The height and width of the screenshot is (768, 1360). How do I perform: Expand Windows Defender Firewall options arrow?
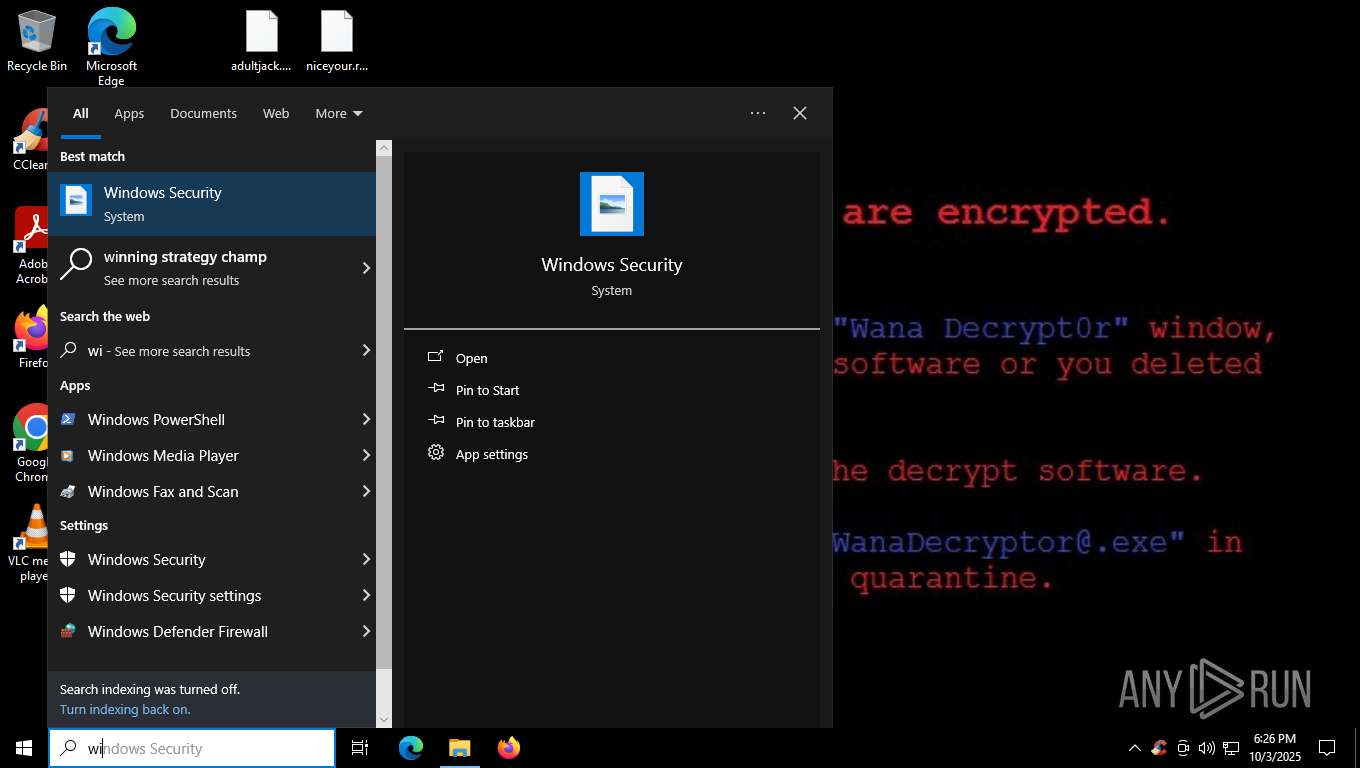(366, 631)
